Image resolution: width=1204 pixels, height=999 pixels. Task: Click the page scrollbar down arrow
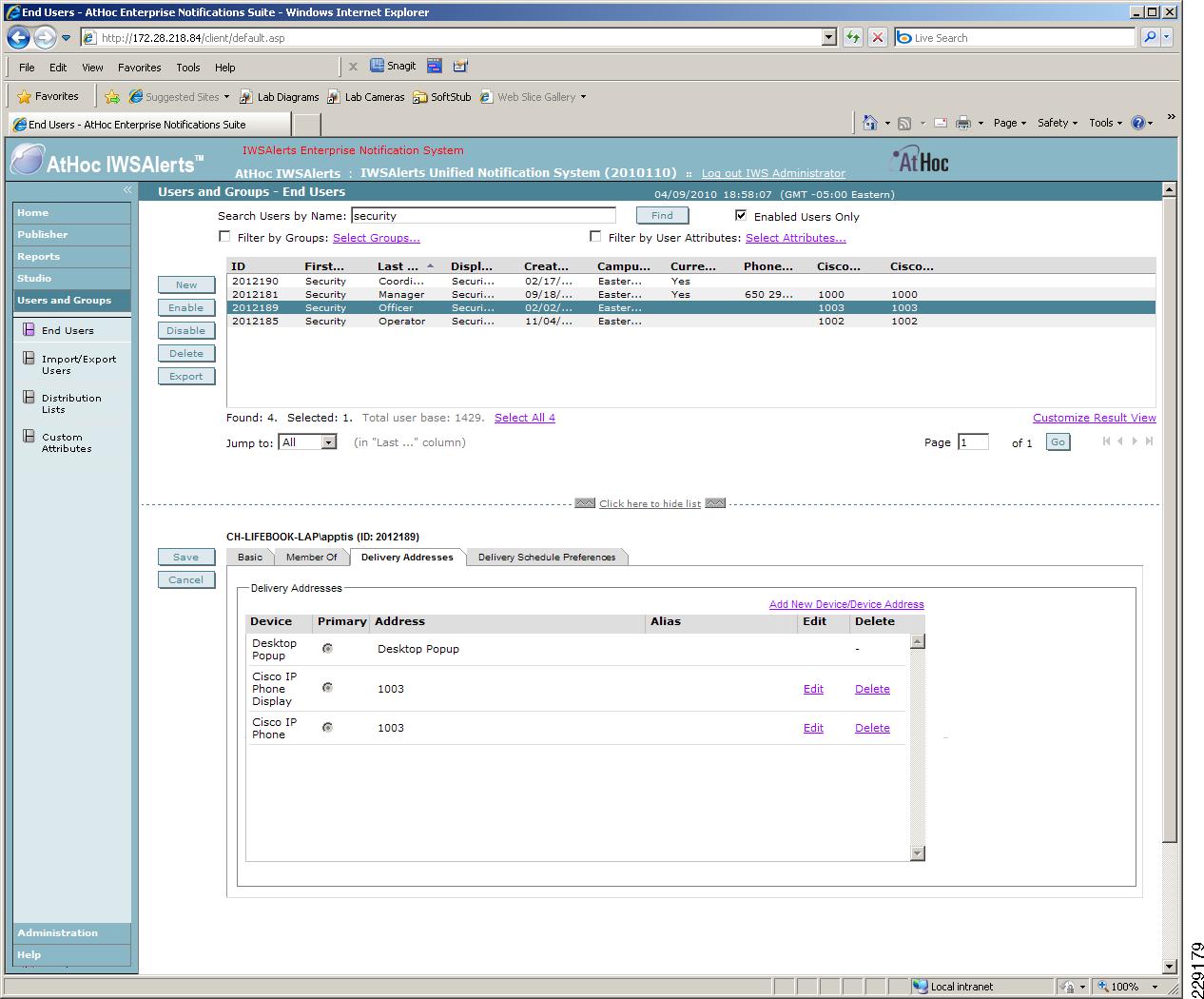1170,966
